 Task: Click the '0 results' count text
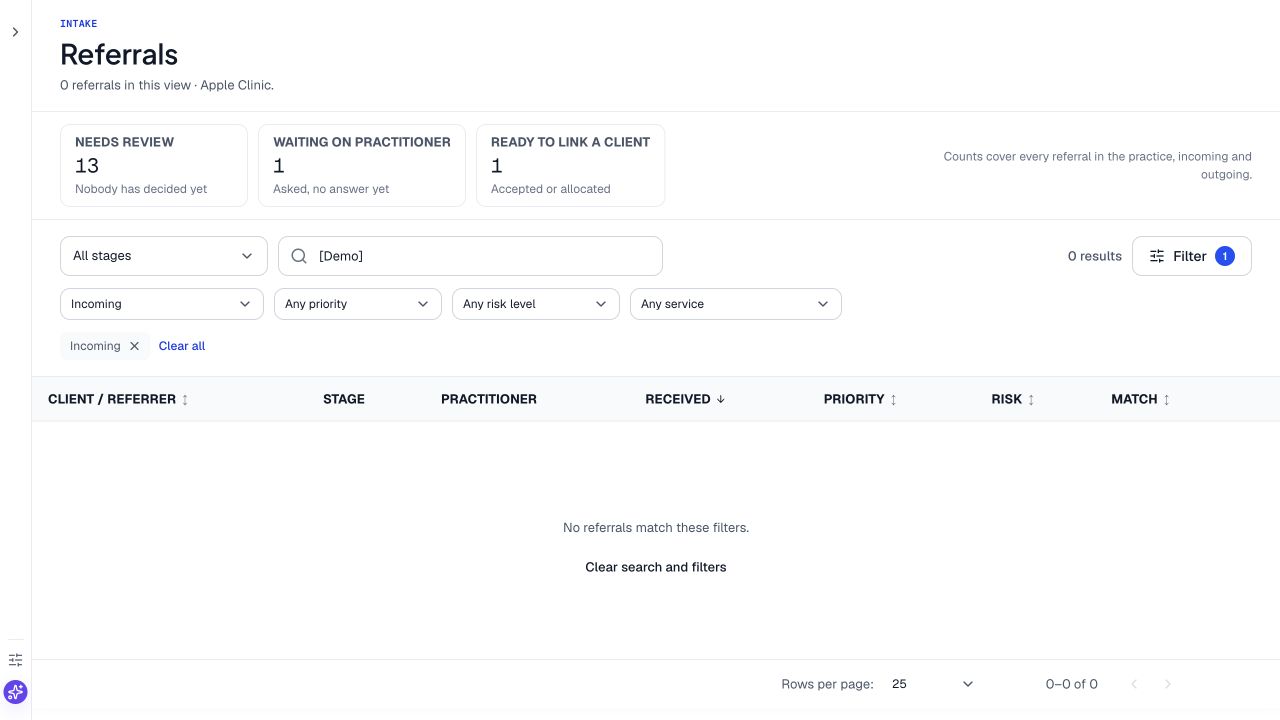pos(1095,256)
